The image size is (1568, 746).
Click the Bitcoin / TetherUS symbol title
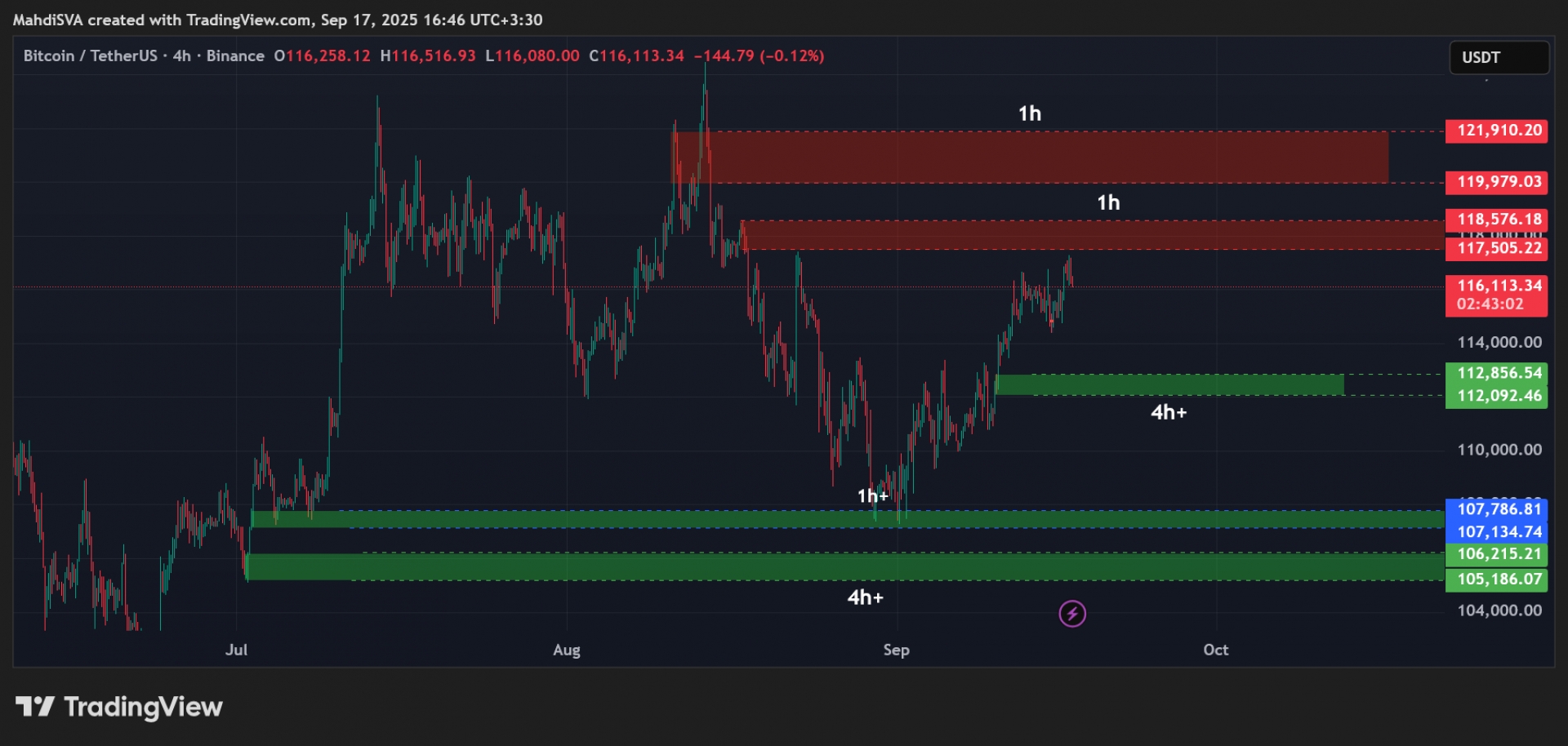pyautogui.click(x=90, y=56)
